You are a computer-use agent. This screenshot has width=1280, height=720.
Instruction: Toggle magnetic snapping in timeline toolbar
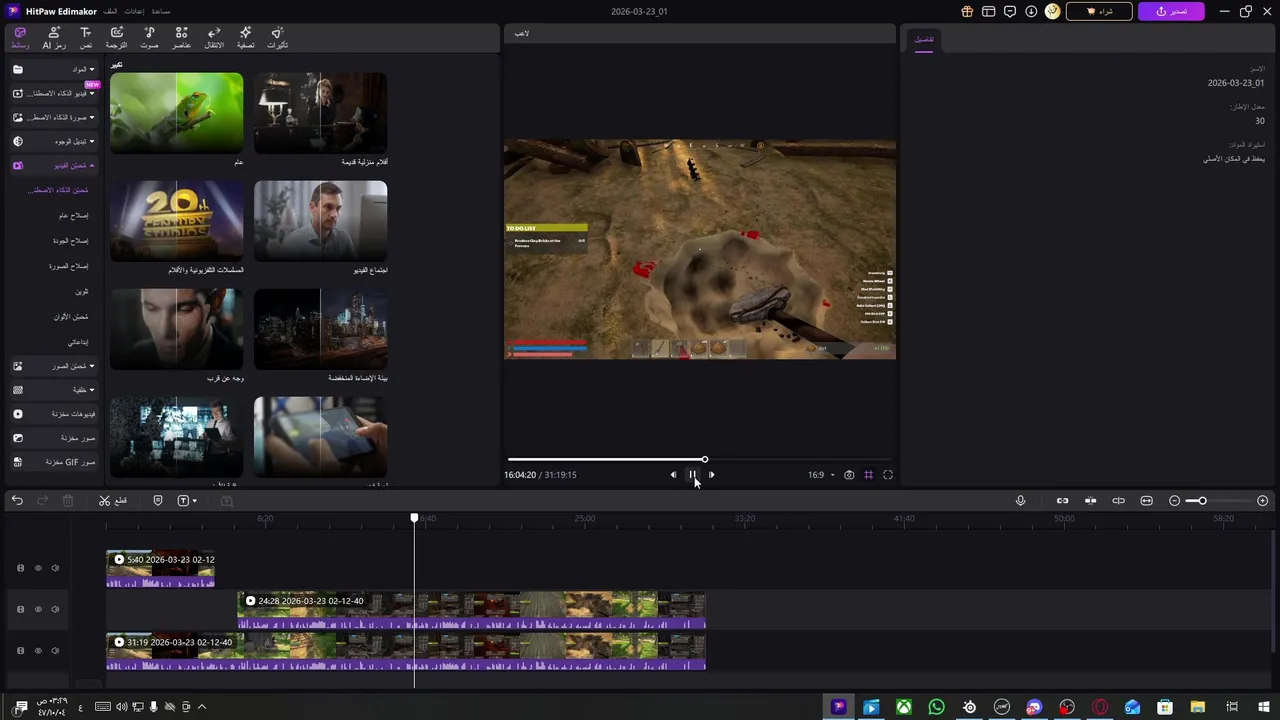(1090, 500)
